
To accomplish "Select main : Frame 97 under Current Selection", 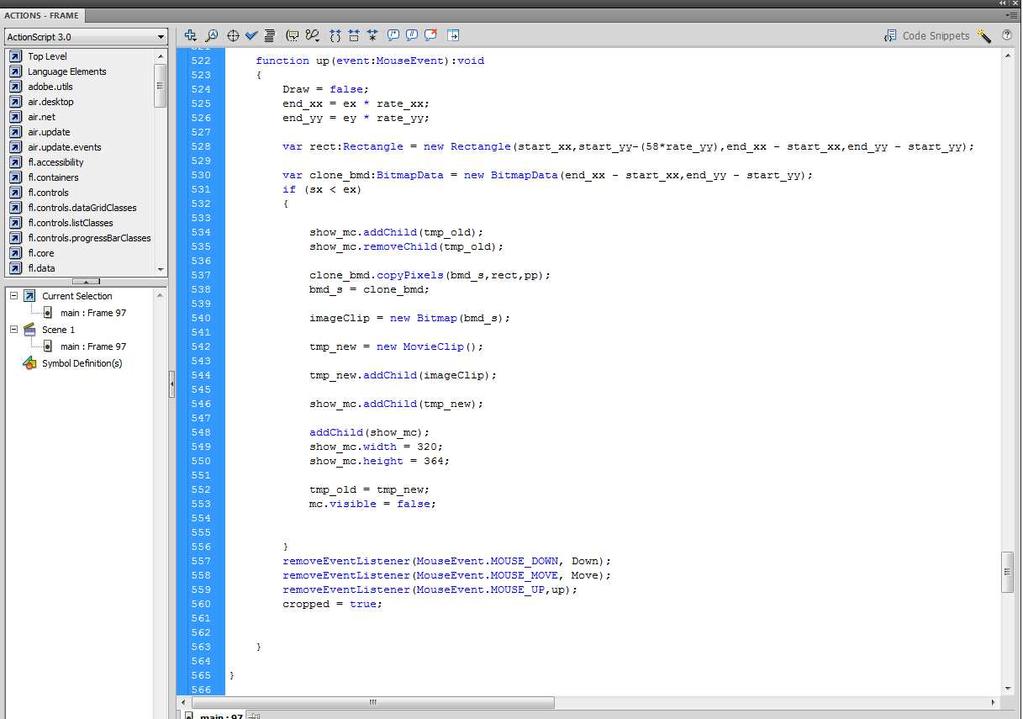I will [93, 313].
